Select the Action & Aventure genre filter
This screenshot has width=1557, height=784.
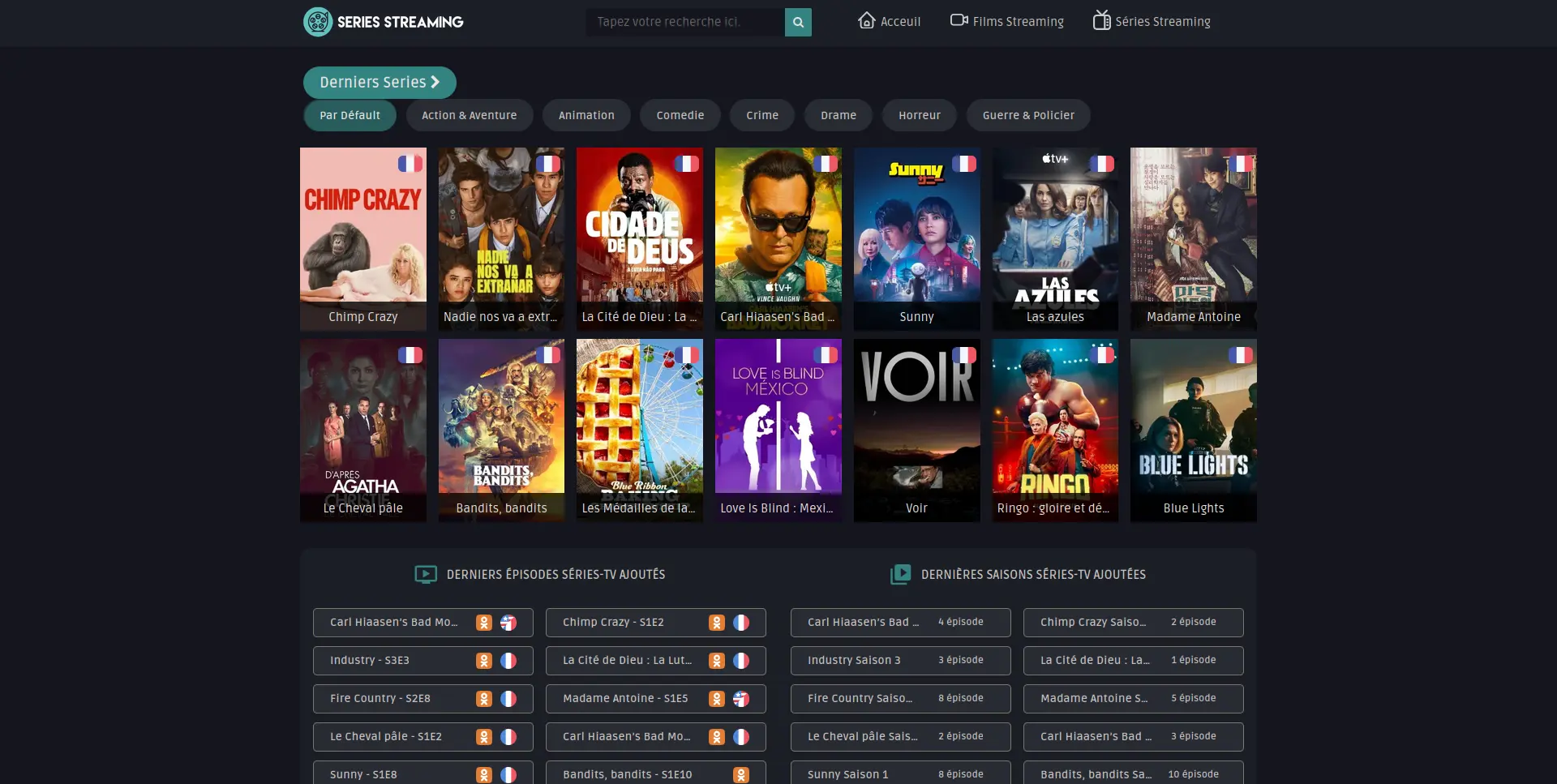pos(469,115)
